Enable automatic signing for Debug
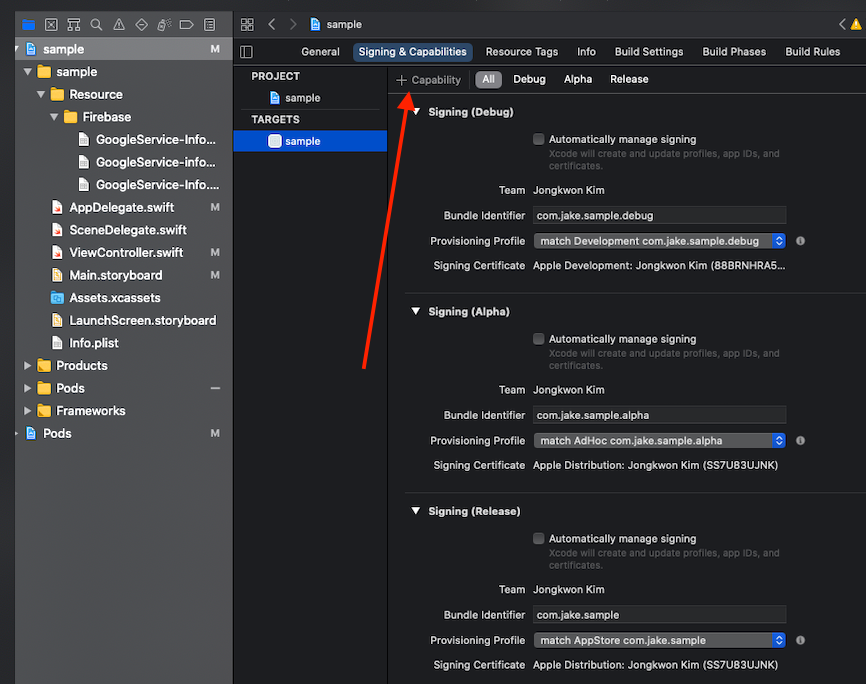Viewport: 866px width, 684px height. pyautogui.click(x=538, y=139)
